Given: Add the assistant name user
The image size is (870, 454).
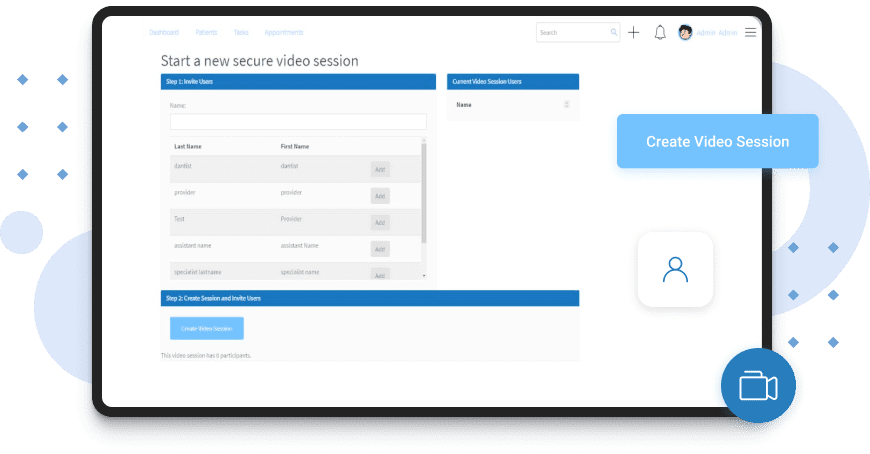Looking at the screenshot, I should [x=380, y=249].
